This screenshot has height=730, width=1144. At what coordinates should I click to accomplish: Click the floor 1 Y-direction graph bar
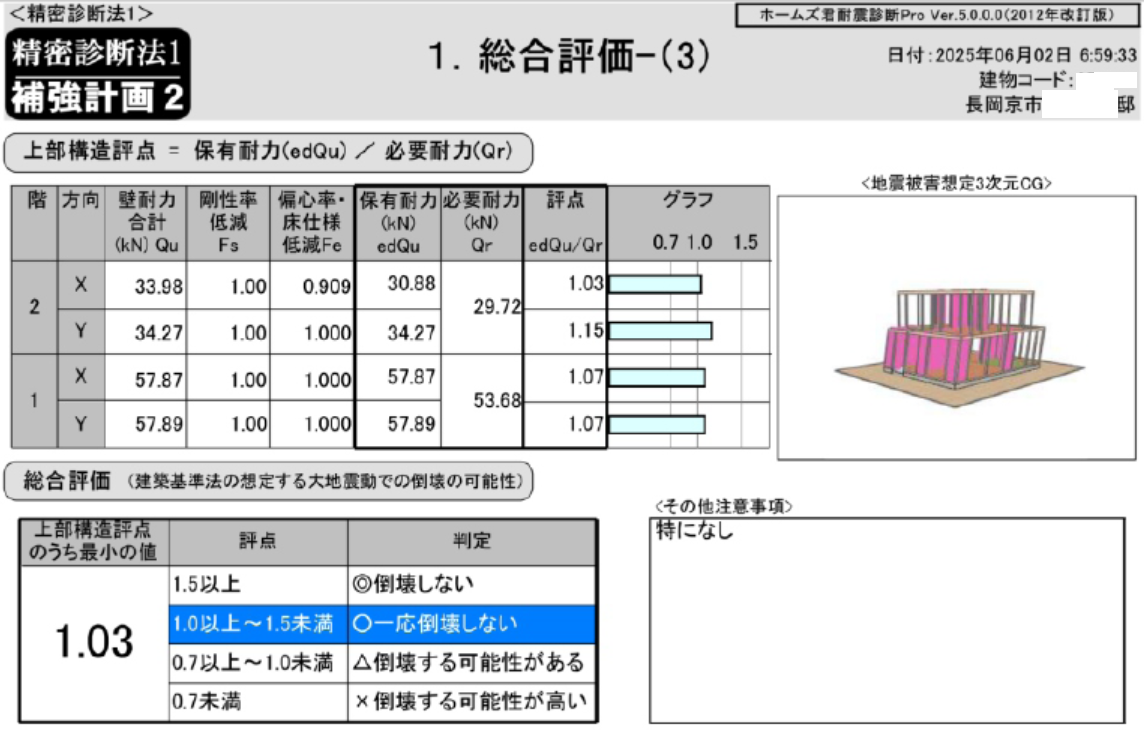coord(657,424)
